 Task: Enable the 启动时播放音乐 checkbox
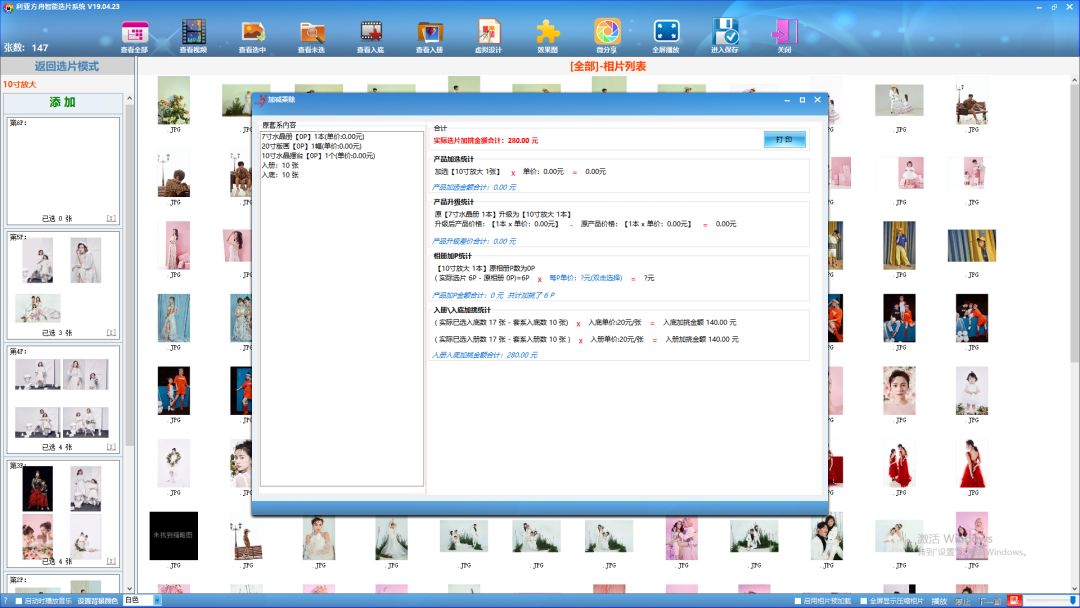coord(17,601)
